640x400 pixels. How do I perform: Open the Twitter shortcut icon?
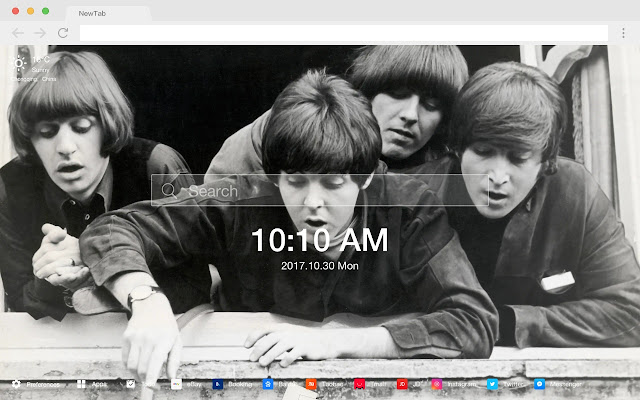(x=492, y=384)
